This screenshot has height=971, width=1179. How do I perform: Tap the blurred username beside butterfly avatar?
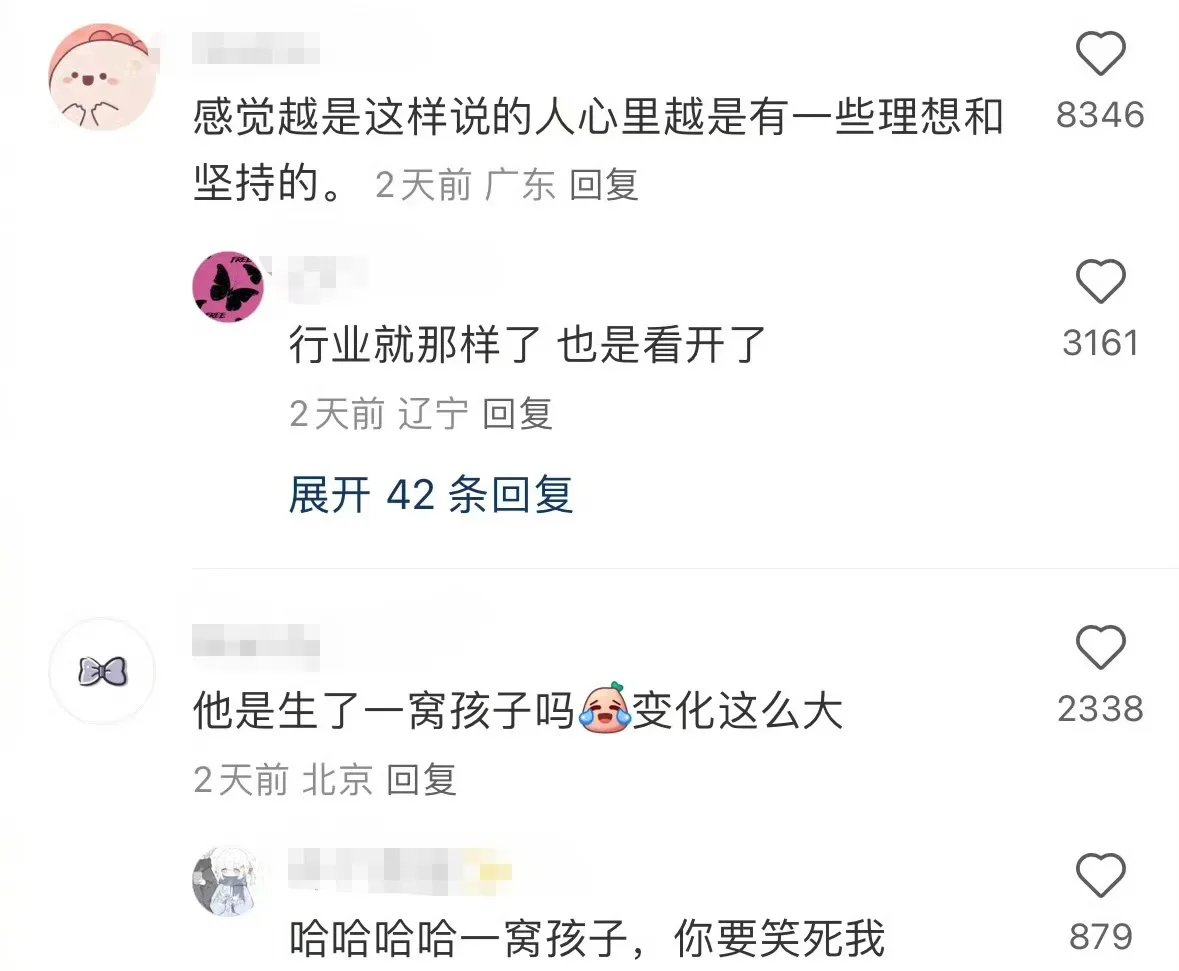tap(329, 278)
